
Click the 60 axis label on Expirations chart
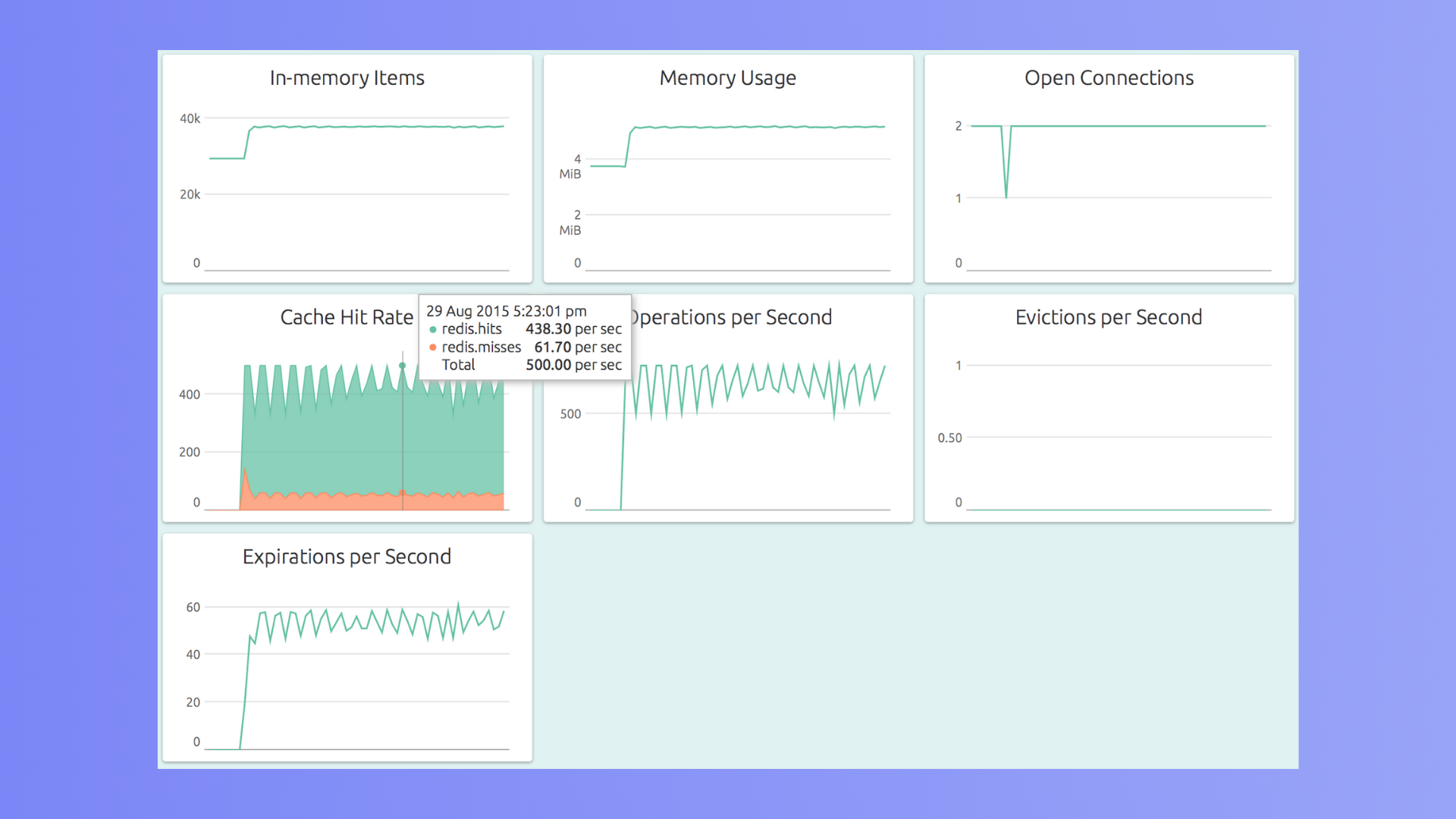(x=193, y=607)
